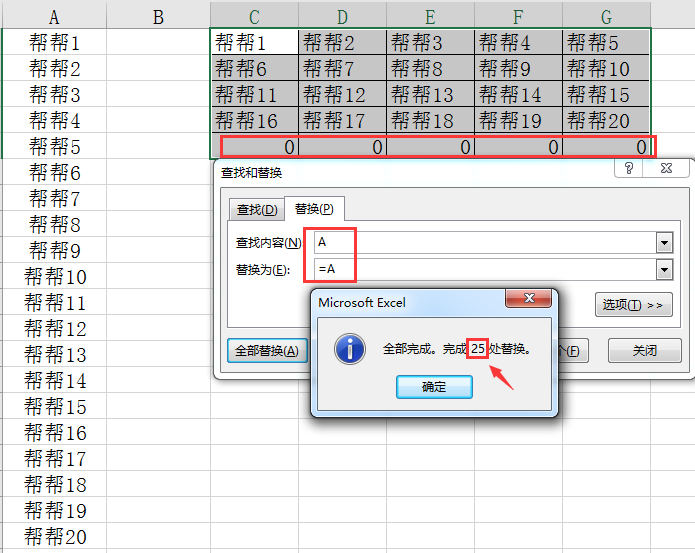Select column A header

pos(54,17)
